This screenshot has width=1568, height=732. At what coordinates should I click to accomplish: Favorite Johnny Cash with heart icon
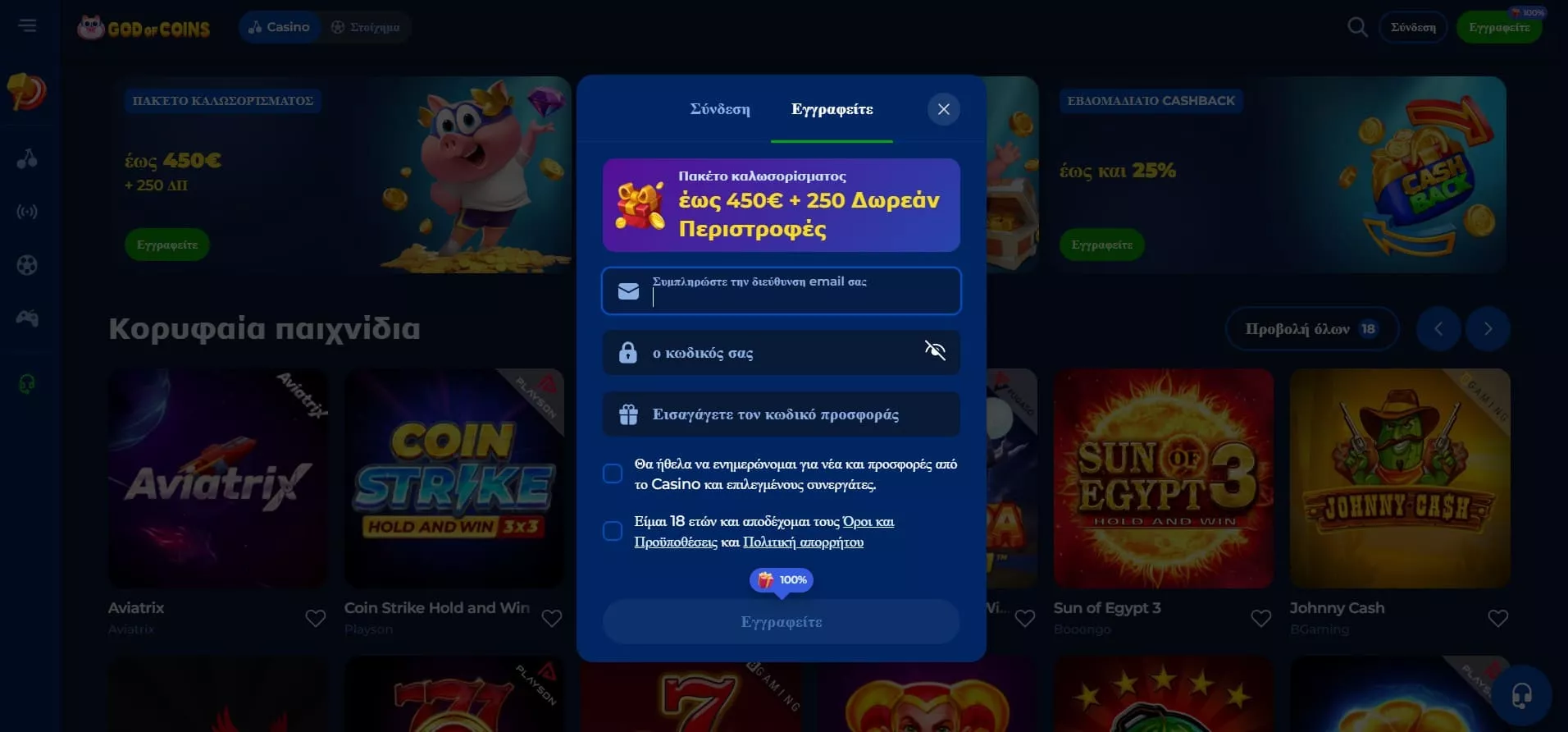tap(1498, 618)
